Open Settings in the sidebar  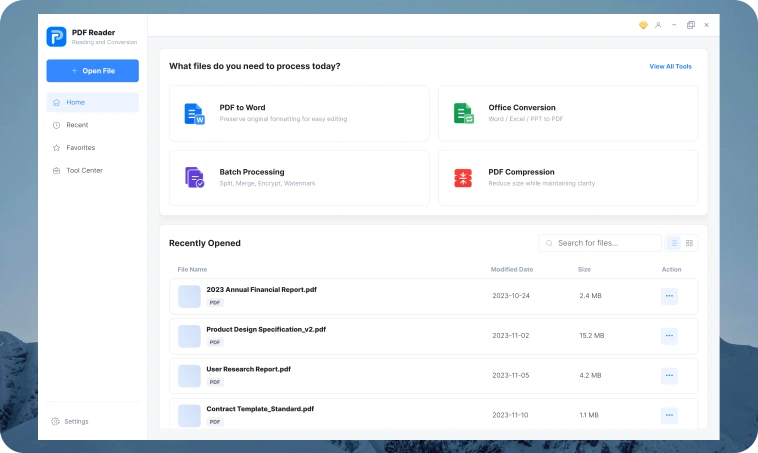[x=70, y=422]
